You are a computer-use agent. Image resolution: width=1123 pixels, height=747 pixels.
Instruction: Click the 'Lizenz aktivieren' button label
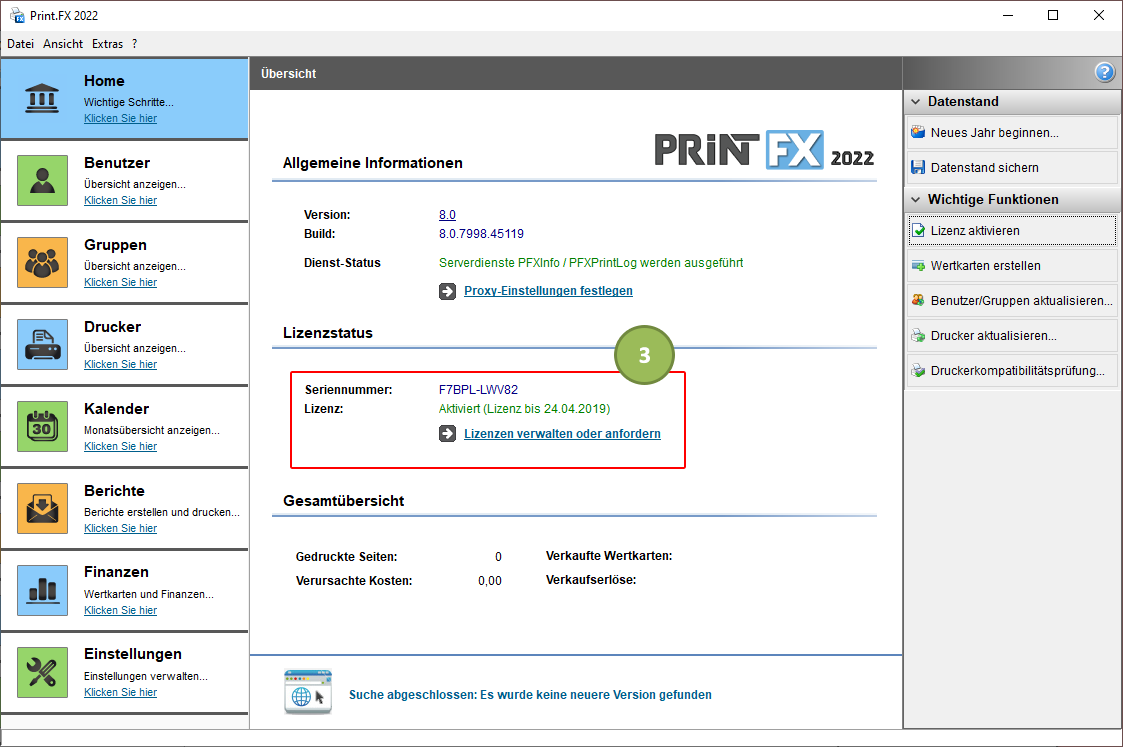975,231
